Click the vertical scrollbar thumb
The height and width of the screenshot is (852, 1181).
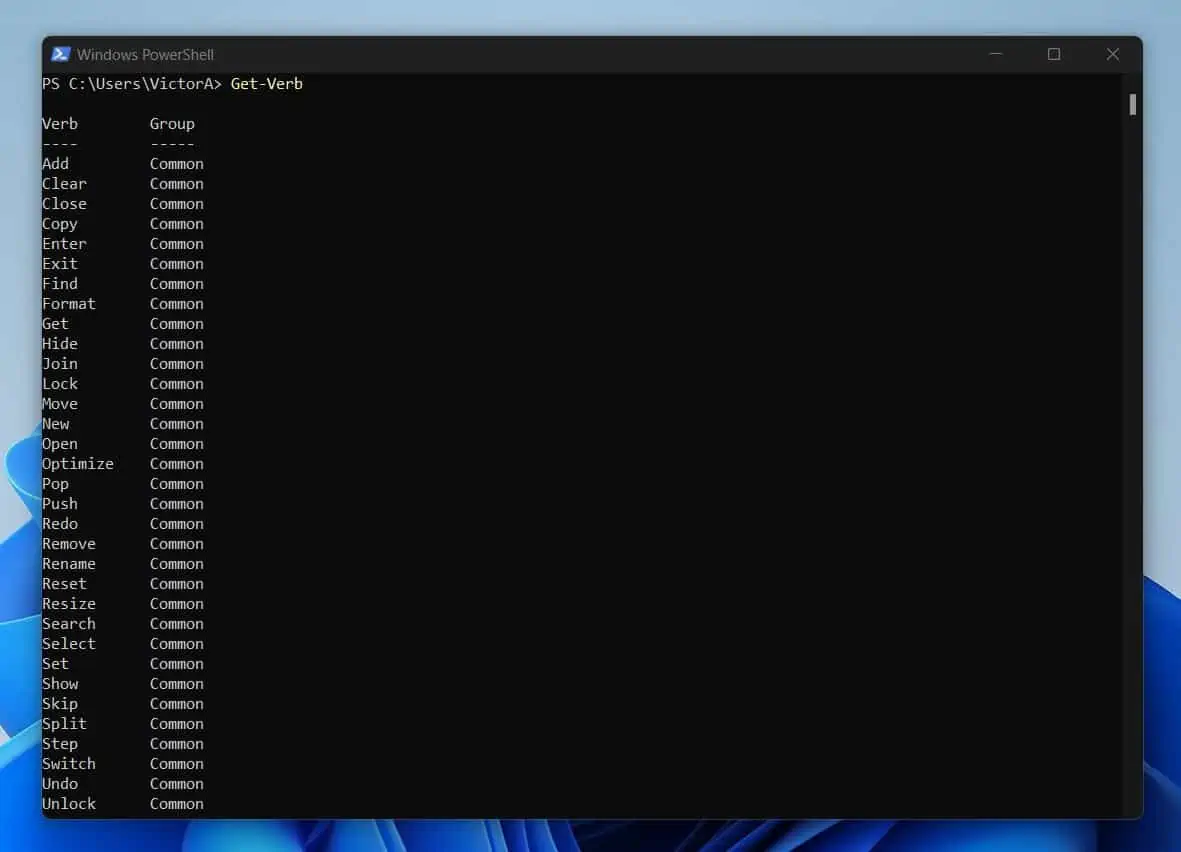click(x=1133, y=104)
